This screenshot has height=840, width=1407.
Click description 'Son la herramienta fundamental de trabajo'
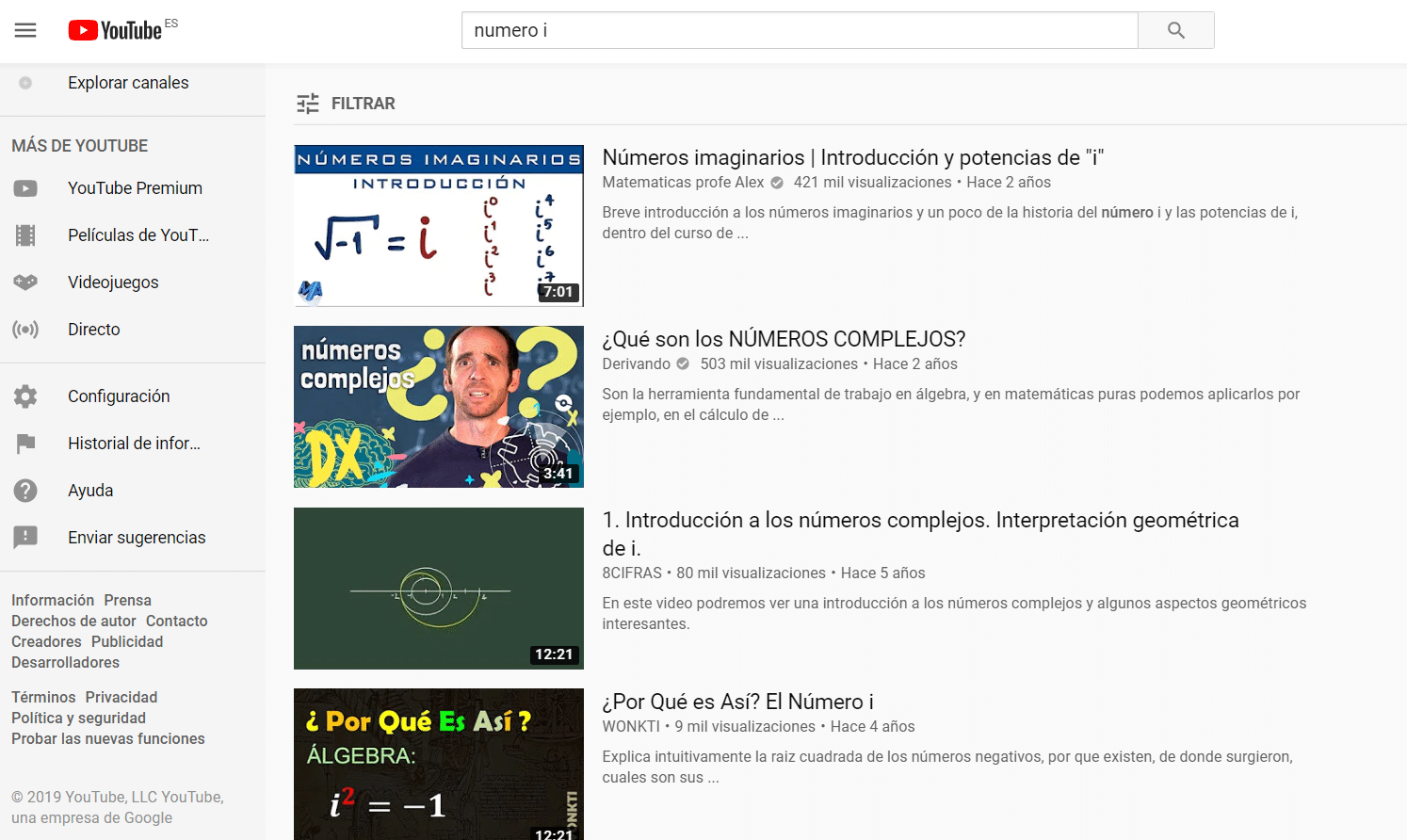(x=951, y=405)
